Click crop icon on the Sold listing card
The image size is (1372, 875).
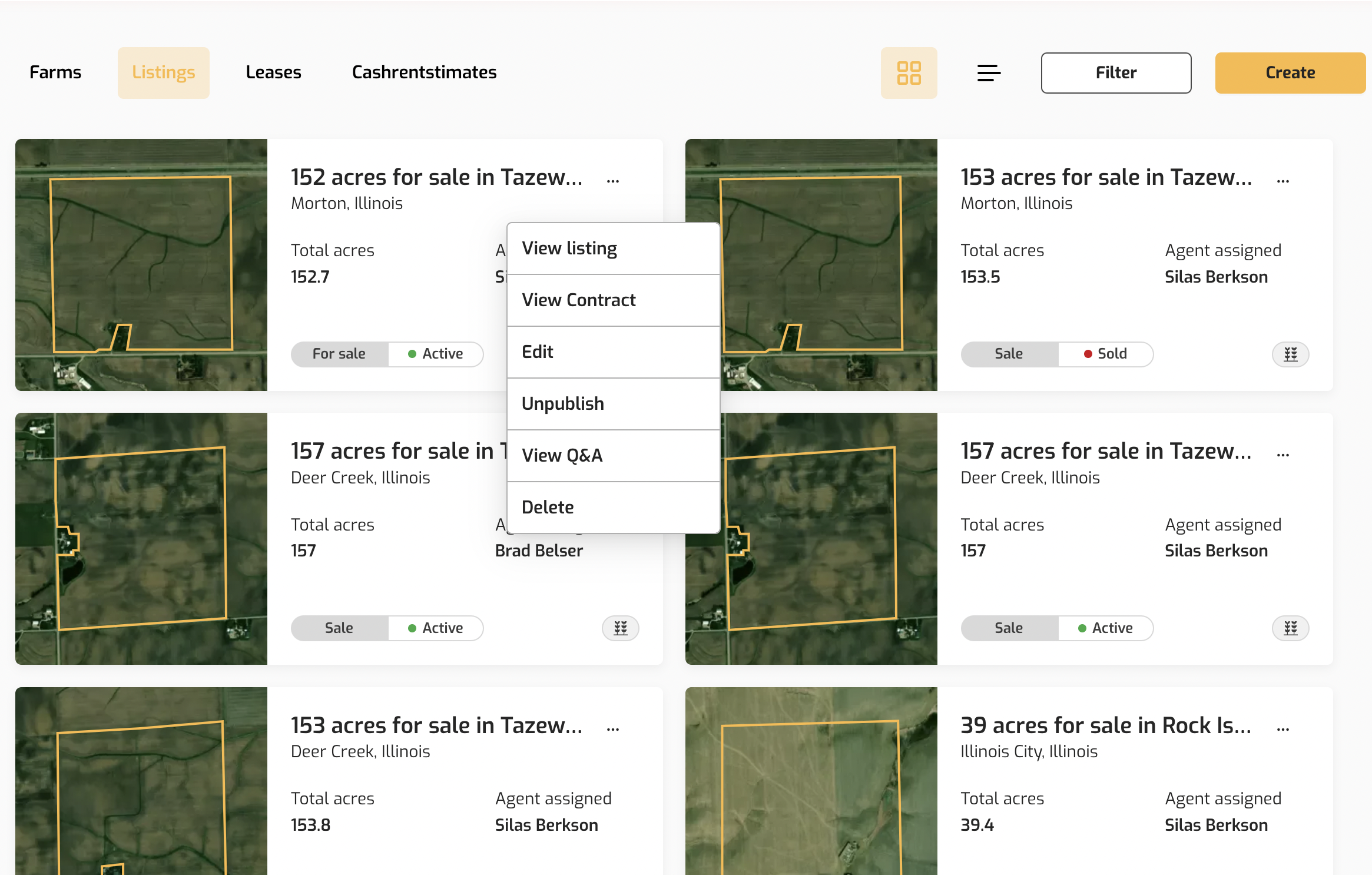[x=1290, y=354]
